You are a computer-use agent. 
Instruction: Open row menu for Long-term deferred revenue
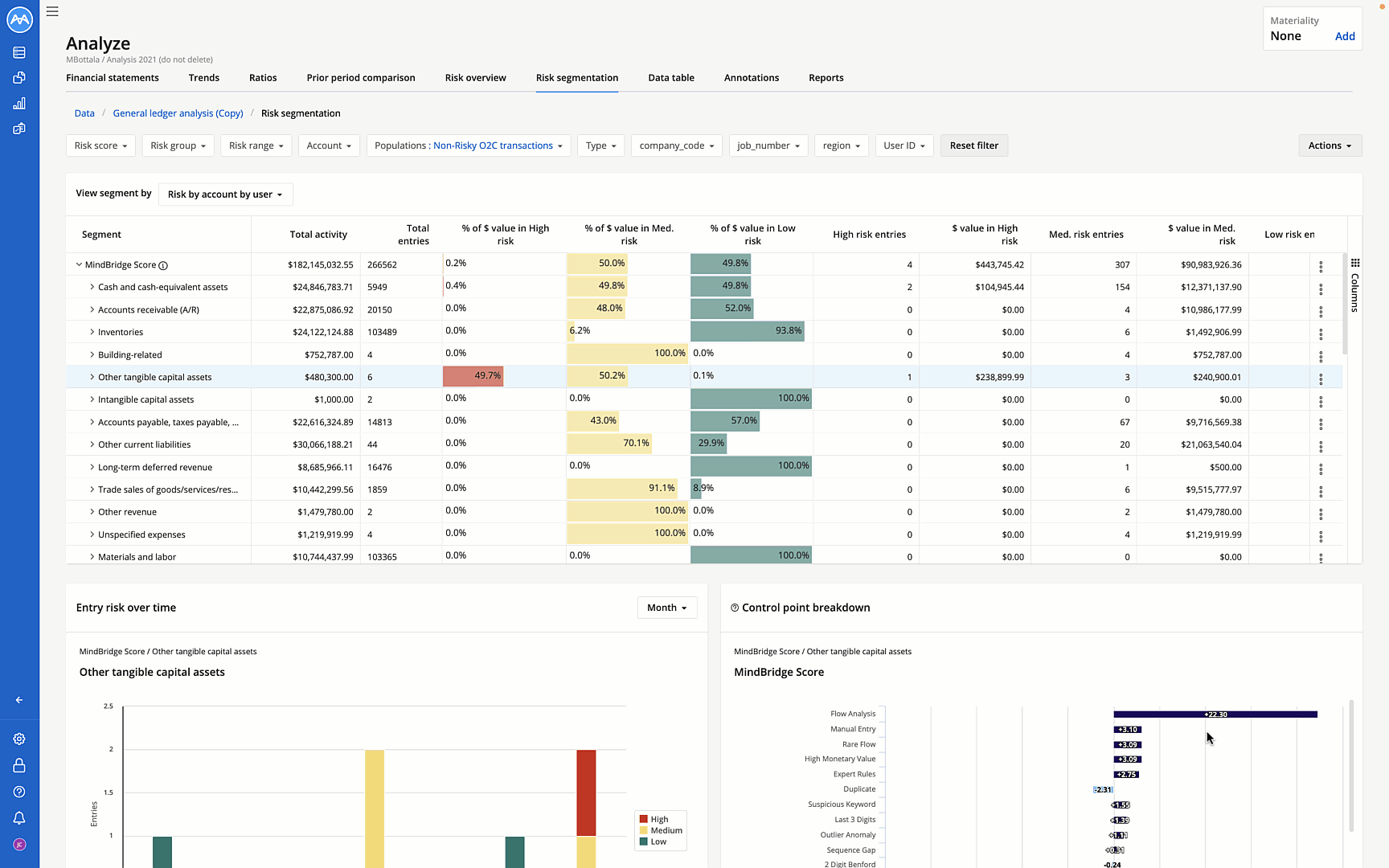coord(1321,469)
